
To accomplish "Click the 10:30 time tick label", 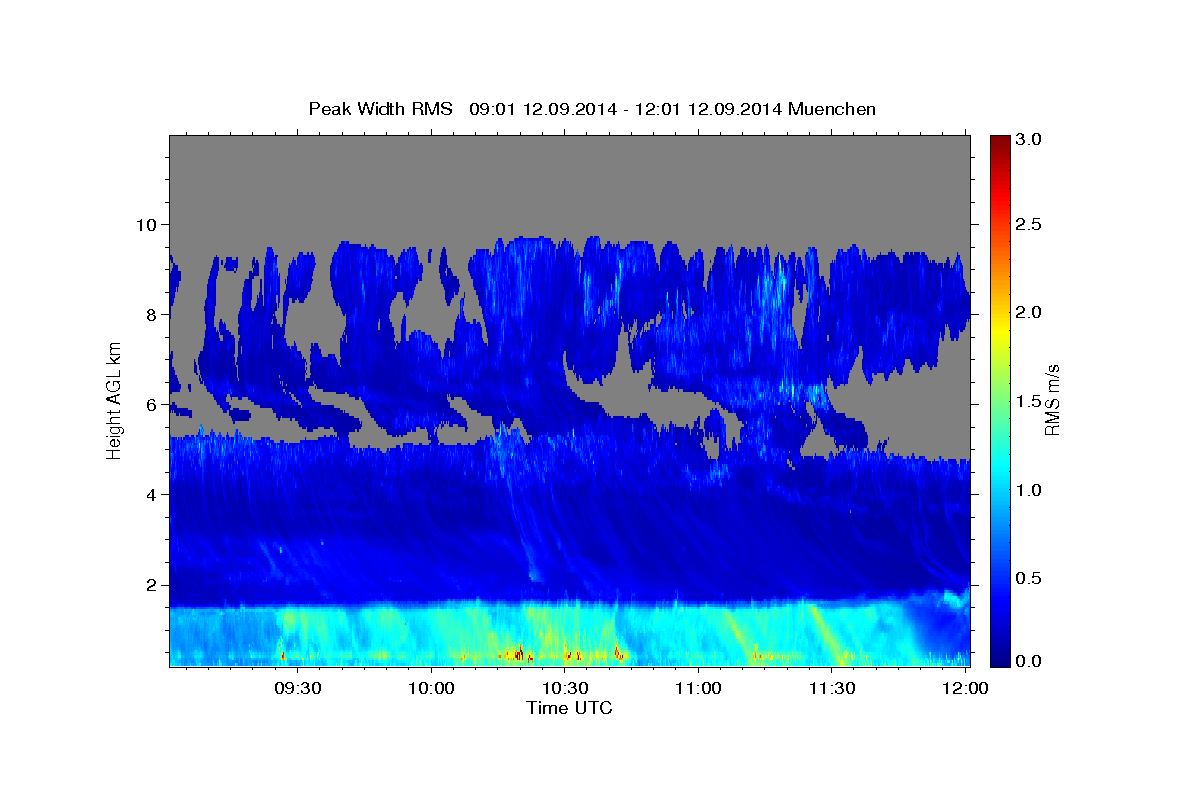I will 564,689.
